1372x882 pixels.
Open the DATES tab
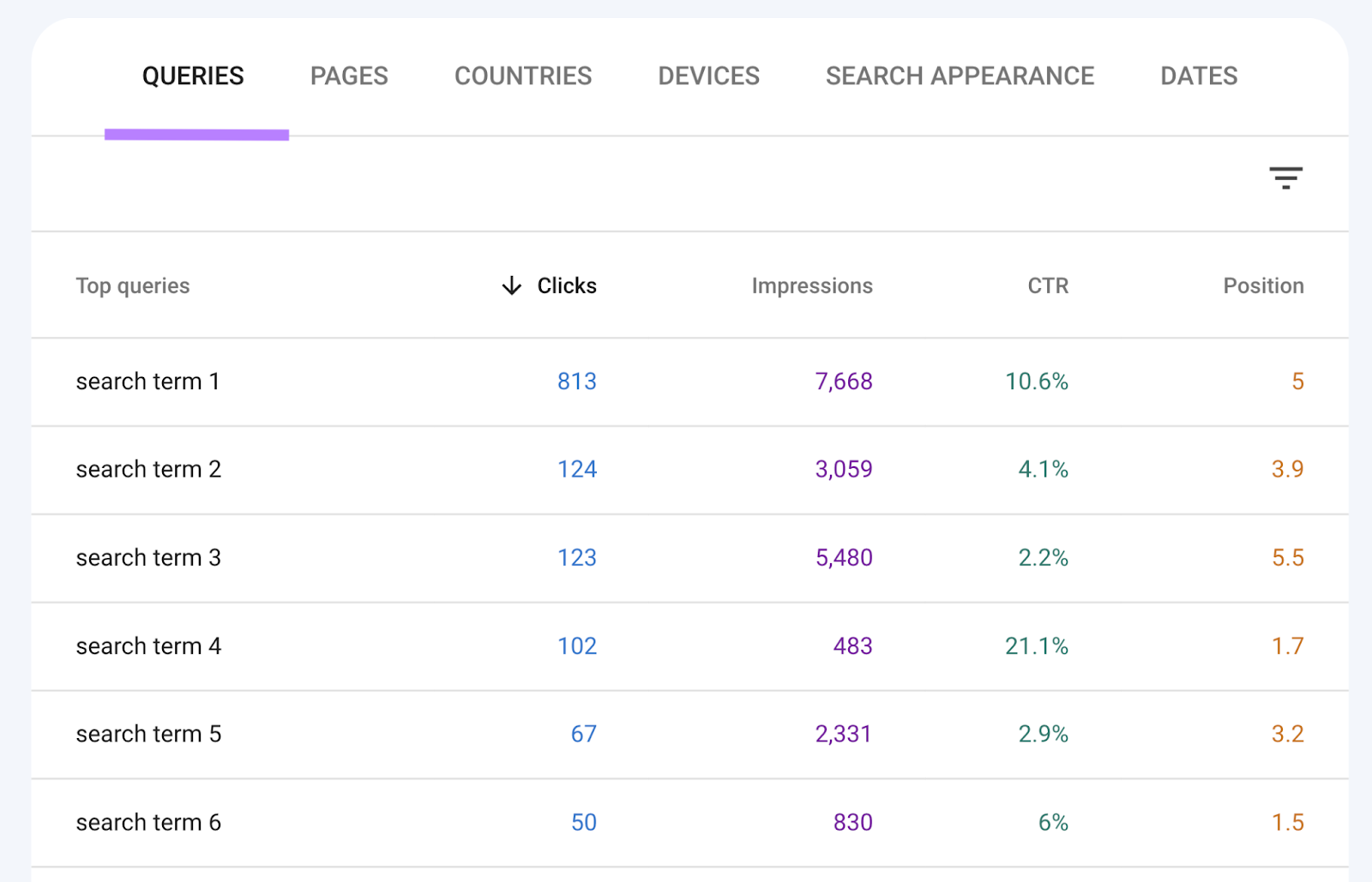(x=1198, y=75)
